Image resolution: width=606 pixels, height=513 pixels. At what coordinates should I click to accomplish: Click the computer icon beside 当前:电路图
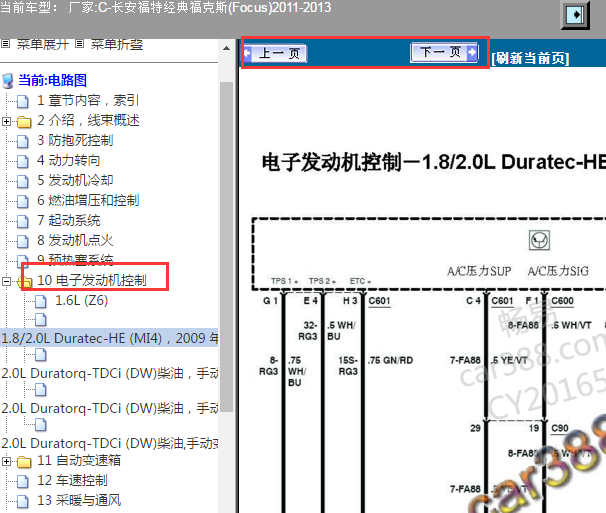click(x=8, y=81)
